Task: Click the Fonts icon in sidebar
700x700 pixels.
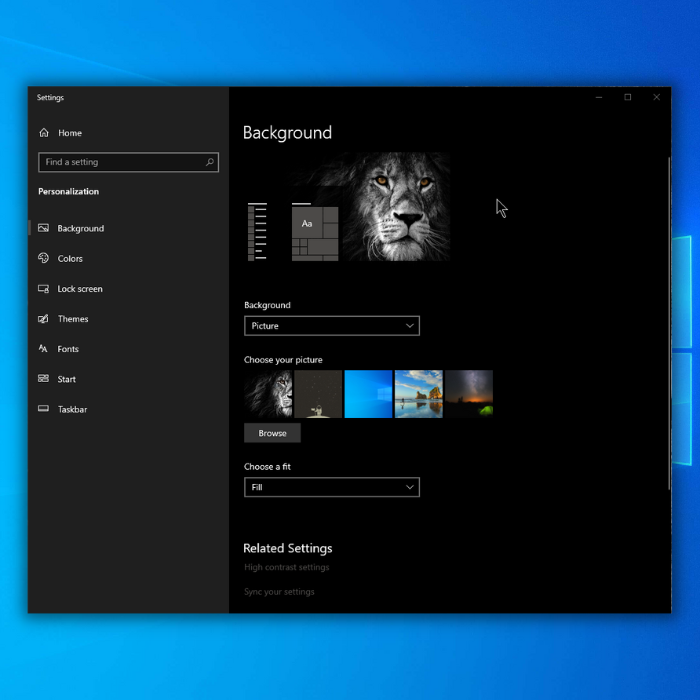Action: point(43,349)
